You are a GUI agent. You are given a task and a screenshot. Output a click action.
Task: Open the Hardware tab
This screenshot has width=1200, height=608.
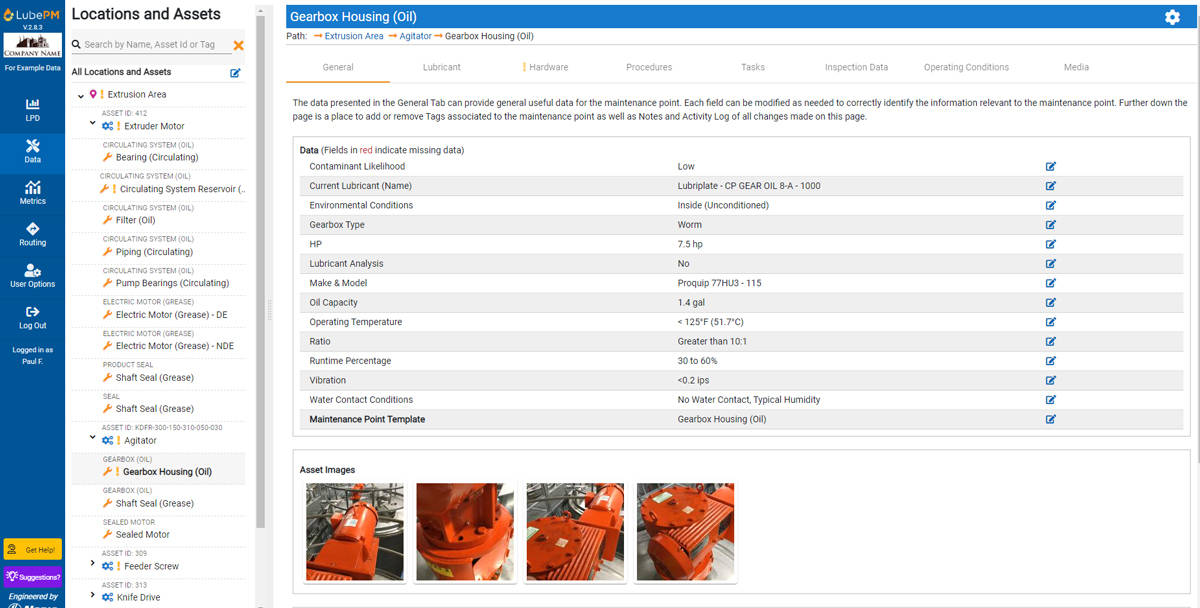(x=545, y=67)
